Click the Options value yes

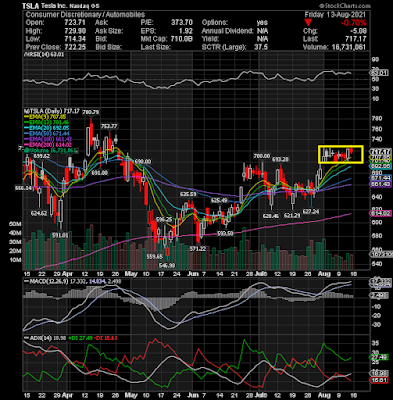262,23
